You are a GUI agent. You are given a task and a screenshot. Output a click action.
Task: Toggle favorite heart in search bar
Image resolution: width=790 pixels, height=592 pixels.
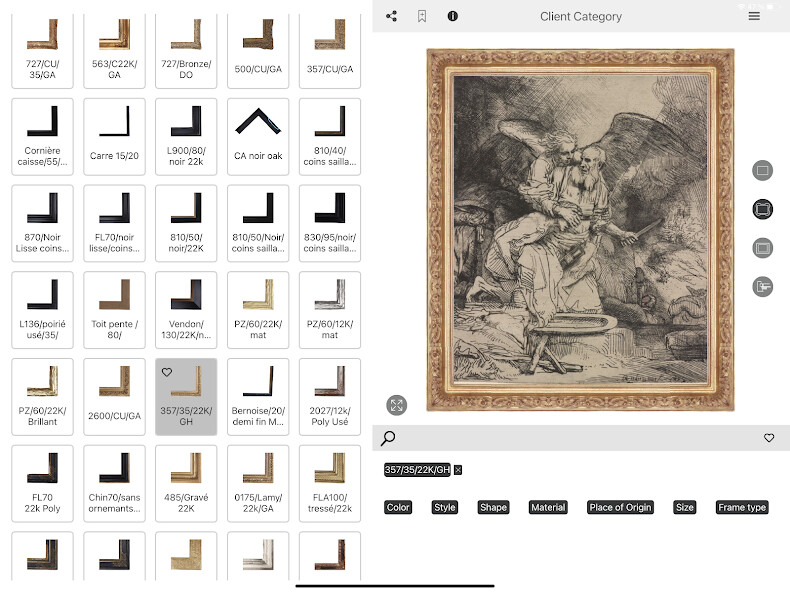pos(769,438)
